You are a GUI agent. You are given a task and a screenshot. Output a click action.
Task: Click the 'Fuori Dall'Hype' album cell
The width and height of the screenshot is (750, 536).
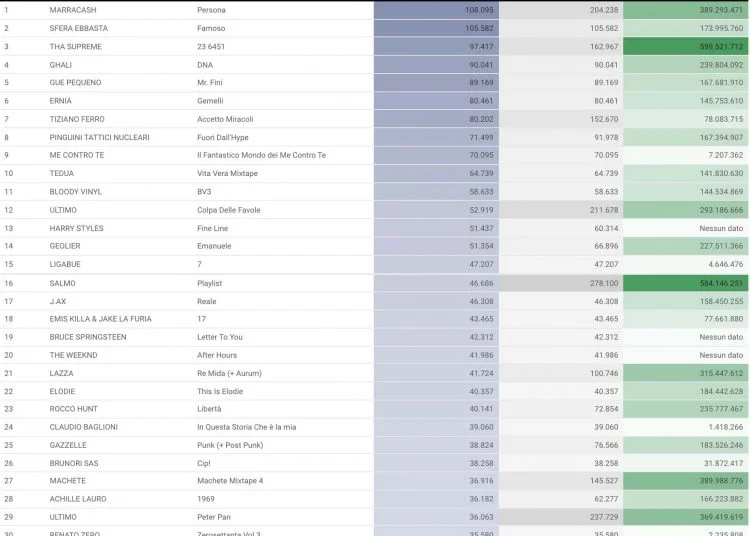click(x=225, y=137)
